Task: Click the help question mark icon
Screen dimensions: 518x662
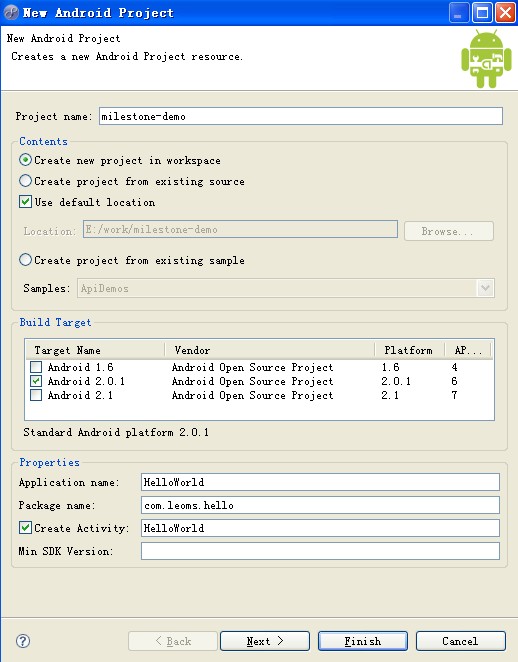Action: pyautogui.click(x=23, y=641)
